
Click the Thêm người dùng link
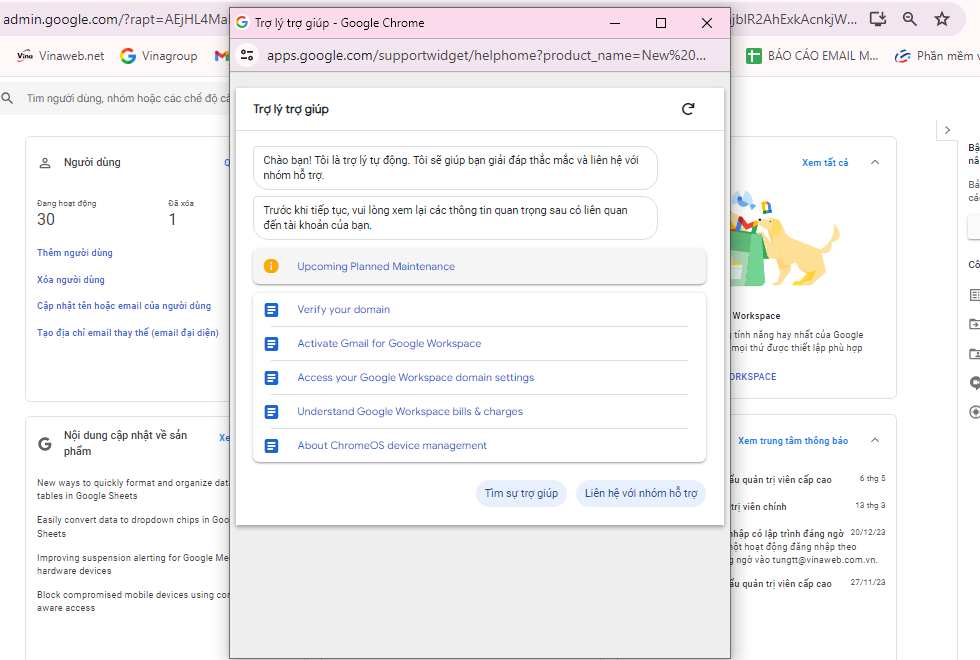click(x=75, y=253)
